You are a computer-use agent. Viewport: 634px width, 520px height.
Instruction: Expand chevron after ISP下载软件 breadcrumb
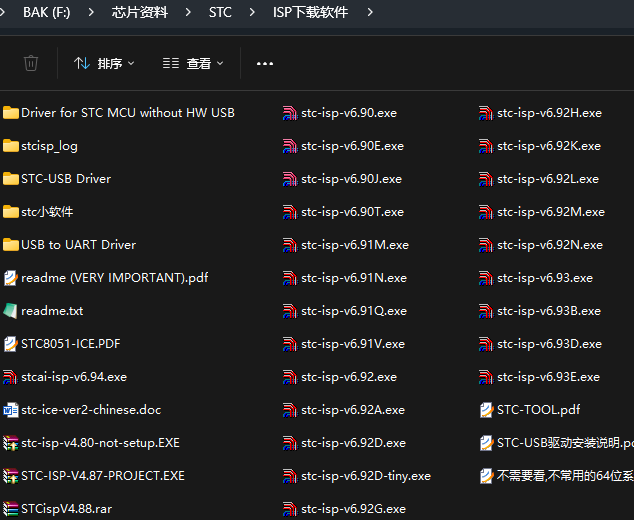pyautogui.click(x=370, y=12)
